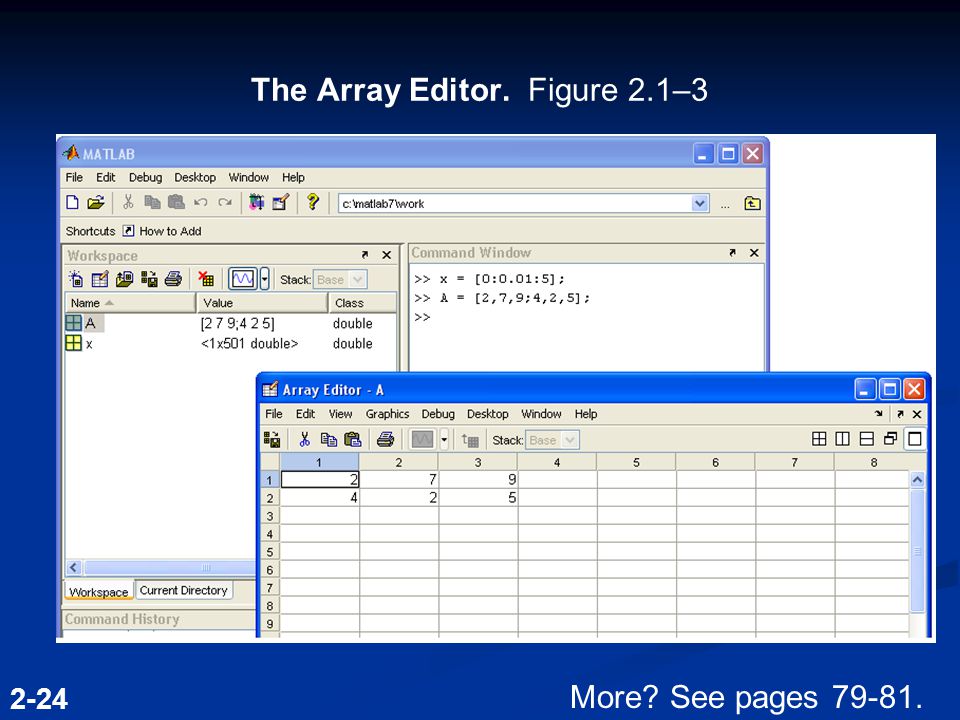Click Undo arrow in MATLAB toolbar
Viewport: 960px width, 720px height.
tap(200, 202)
